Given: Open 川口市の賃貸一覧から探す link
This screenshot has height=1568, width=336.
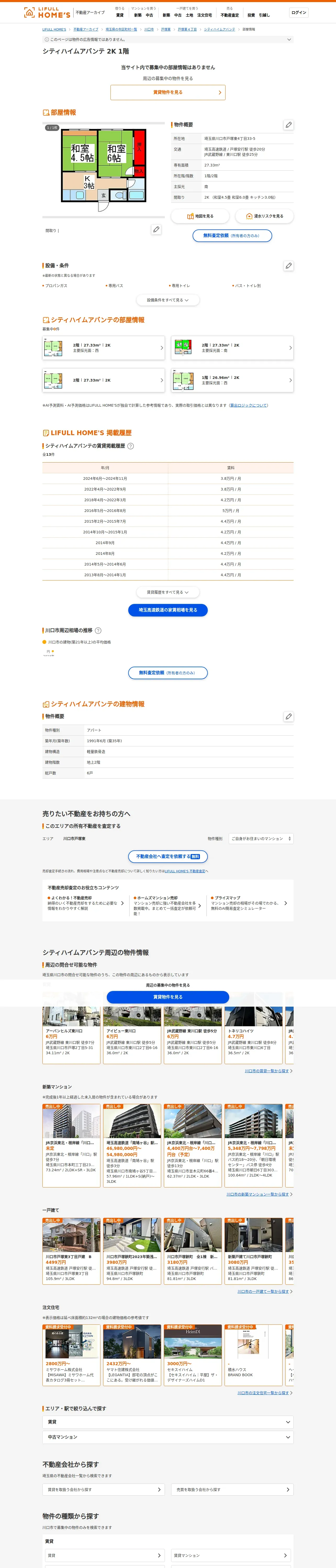Looking at the screenshot, I should (267, 1071).
